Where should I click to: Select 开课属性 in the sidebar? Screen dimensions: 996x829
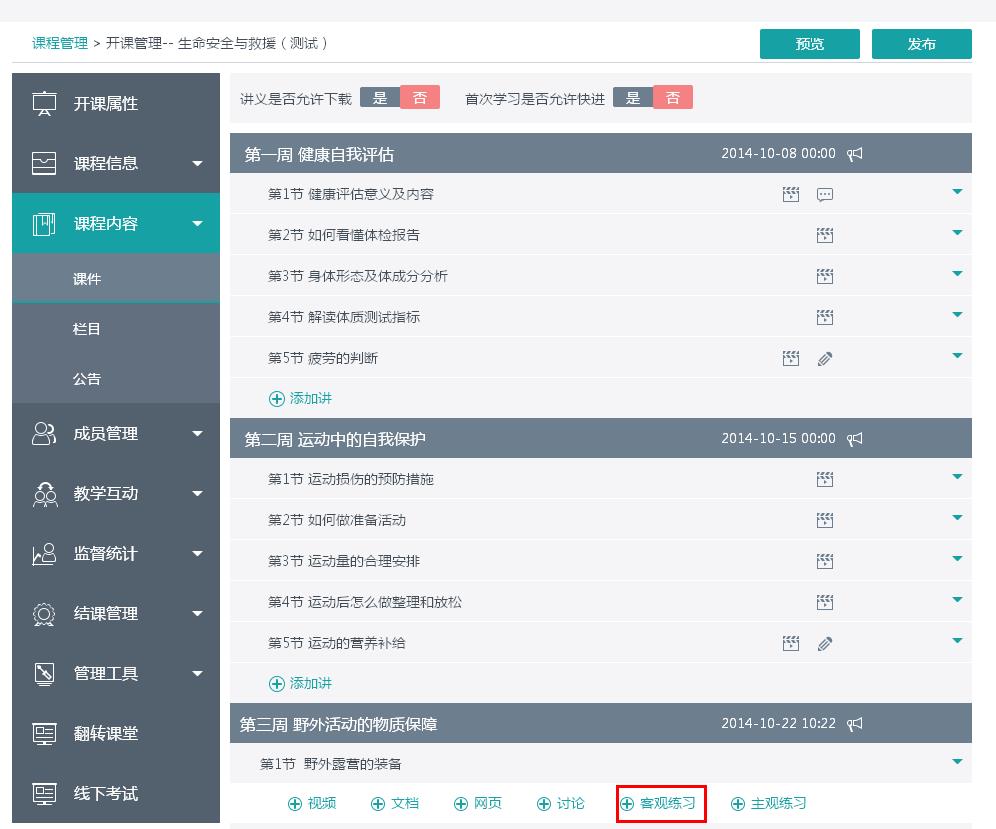[x=106, y=103]
